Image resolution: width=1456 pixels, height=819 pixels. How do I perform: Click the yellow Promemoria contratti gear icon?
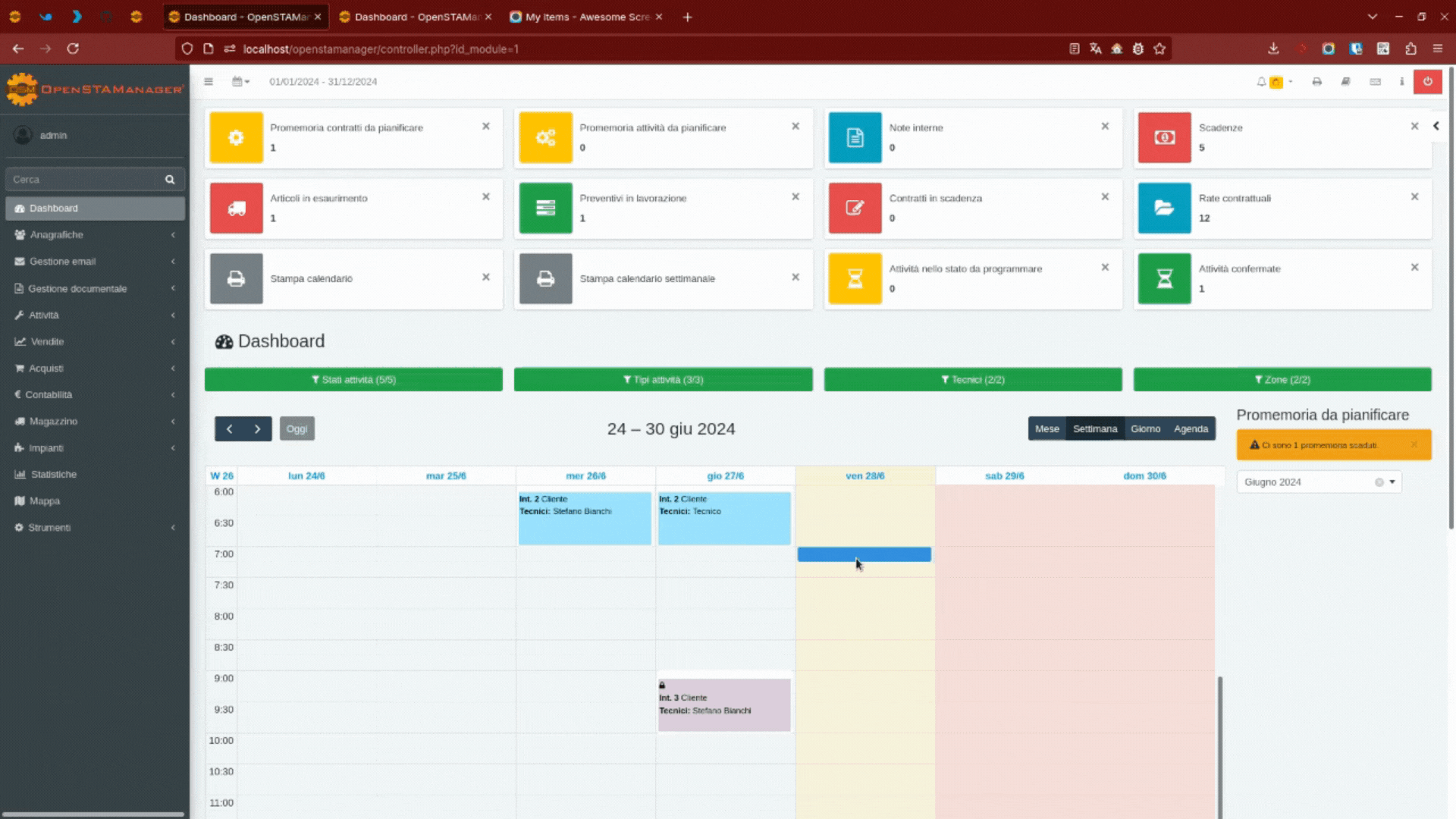(236, 137)
